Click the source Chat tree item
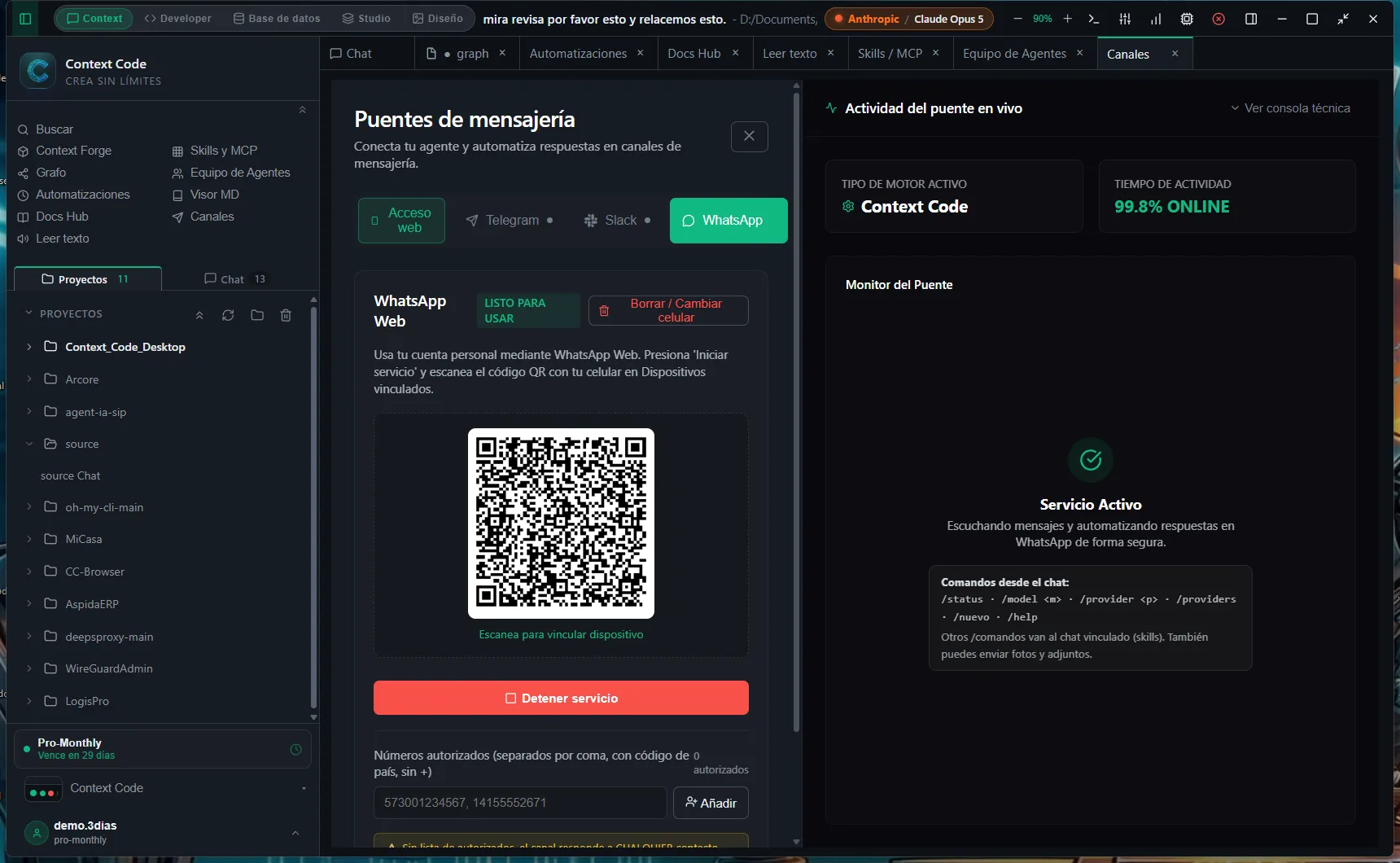Screen dimensions: 1400x863 71,475
